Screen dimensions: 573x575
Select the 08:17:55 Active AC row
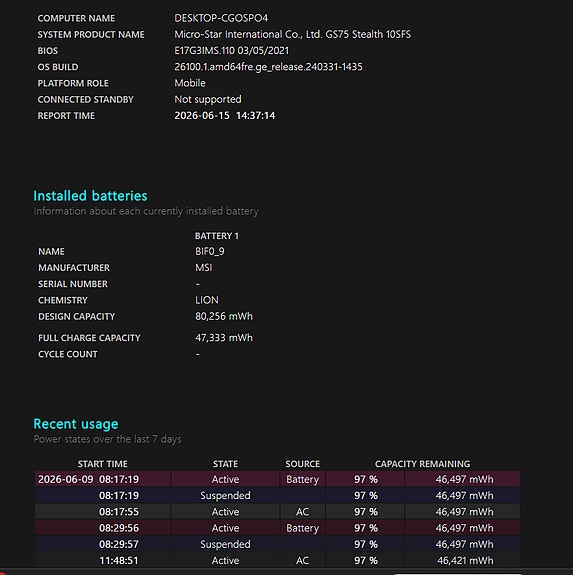(277, 512)
